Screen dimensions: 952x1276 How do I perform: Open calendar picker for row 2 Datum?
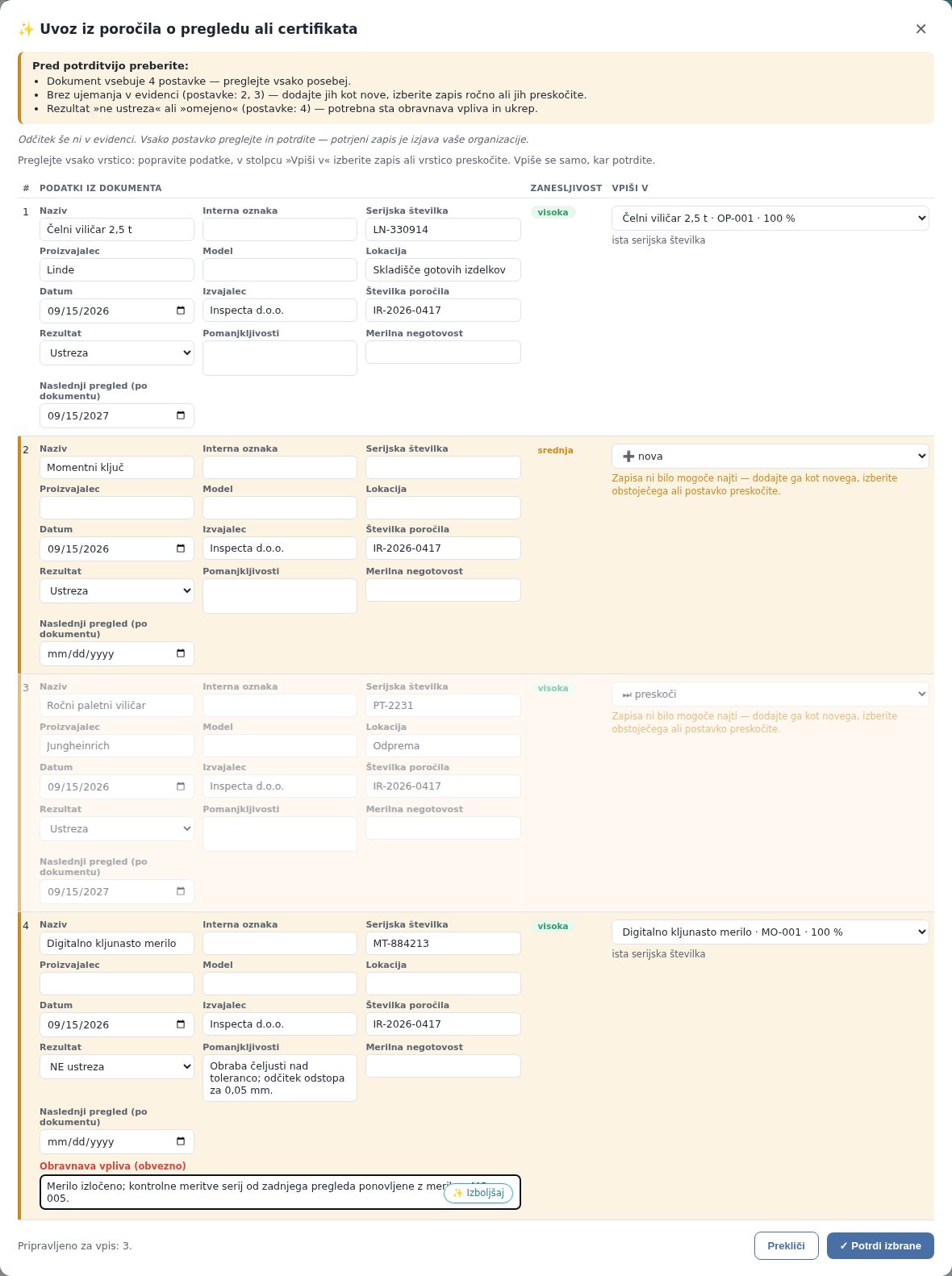click(181, 548)
